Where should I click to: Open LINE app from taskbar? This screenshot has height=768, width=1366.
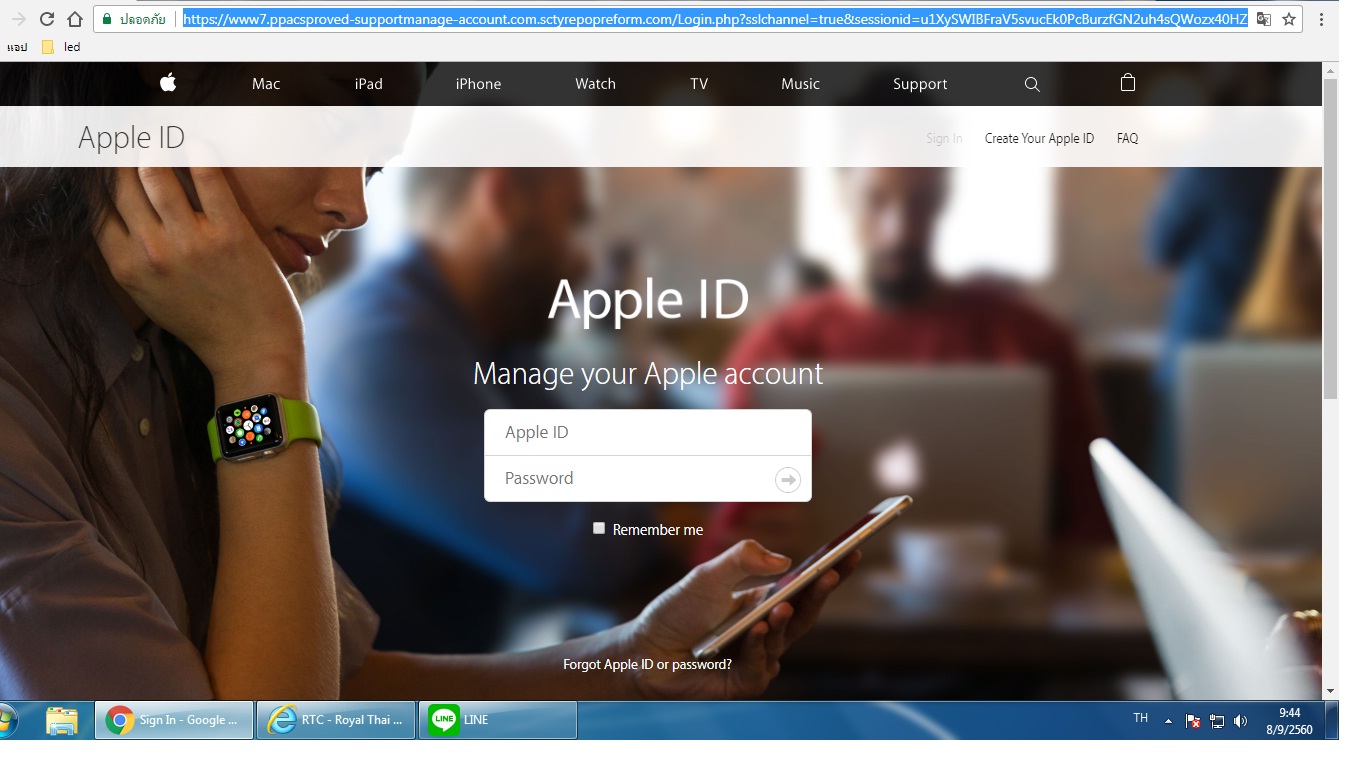(497, 720)
